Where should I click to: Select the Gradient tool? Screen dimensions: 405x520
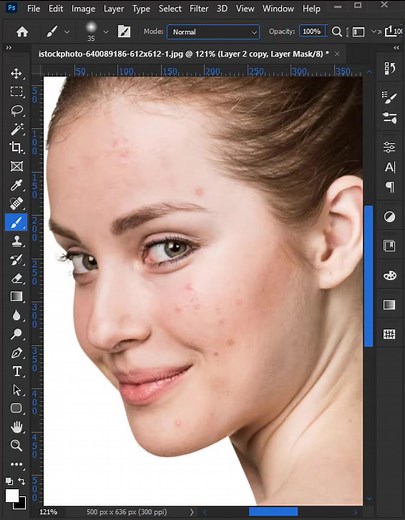[16, 296]
